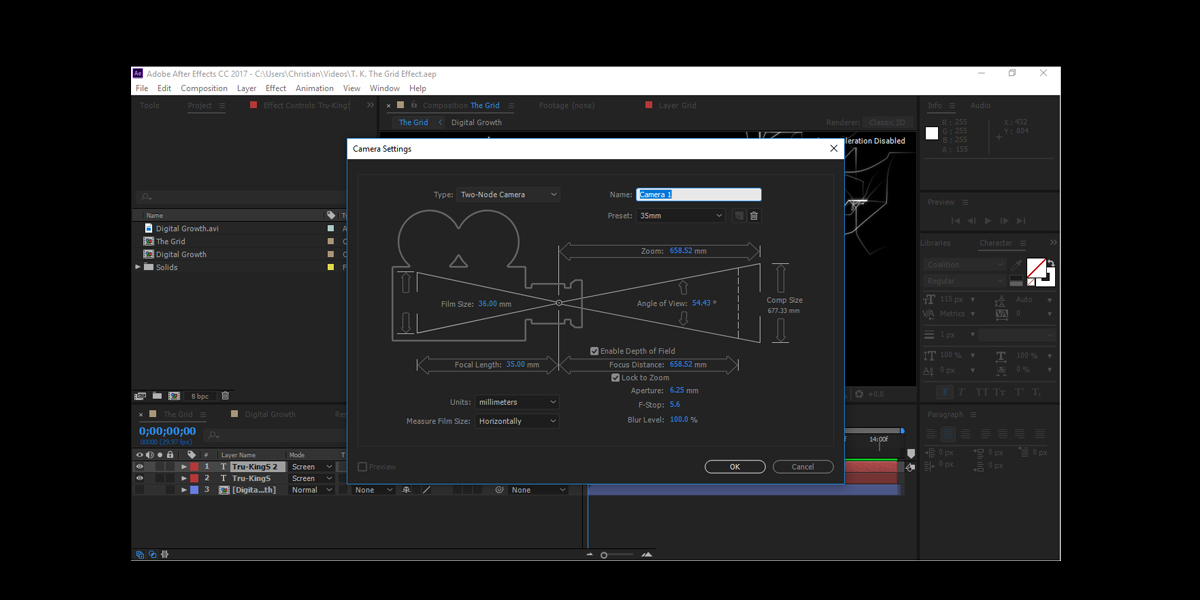Toggle visibility of Tru-KingS 2 layer
The width and height of the screenshot is (1200, 600).
coord(139,467)
